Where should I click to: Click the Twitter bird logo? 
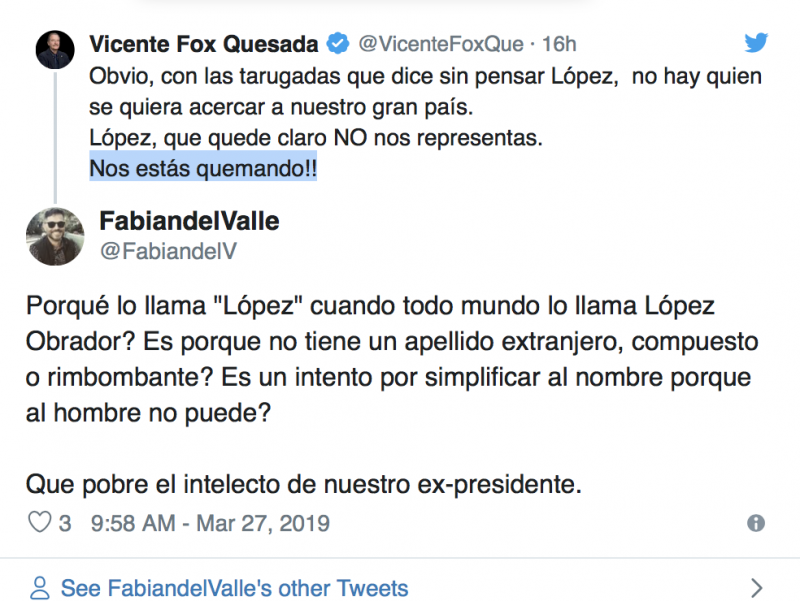point(757,42)
